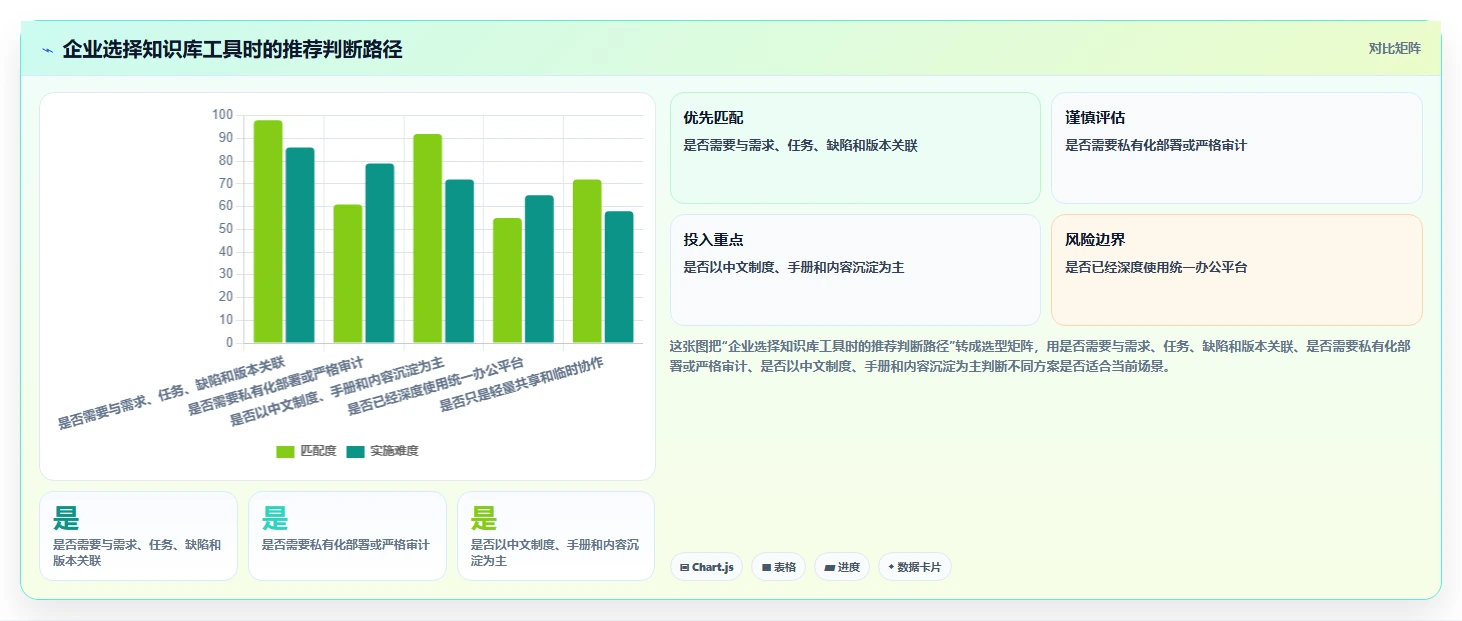This screenshot has width=1462, height=621.
Task: Click x-axis label 是否需要与需求、任务、缺陷和版本关联
Action: [172, 392]
